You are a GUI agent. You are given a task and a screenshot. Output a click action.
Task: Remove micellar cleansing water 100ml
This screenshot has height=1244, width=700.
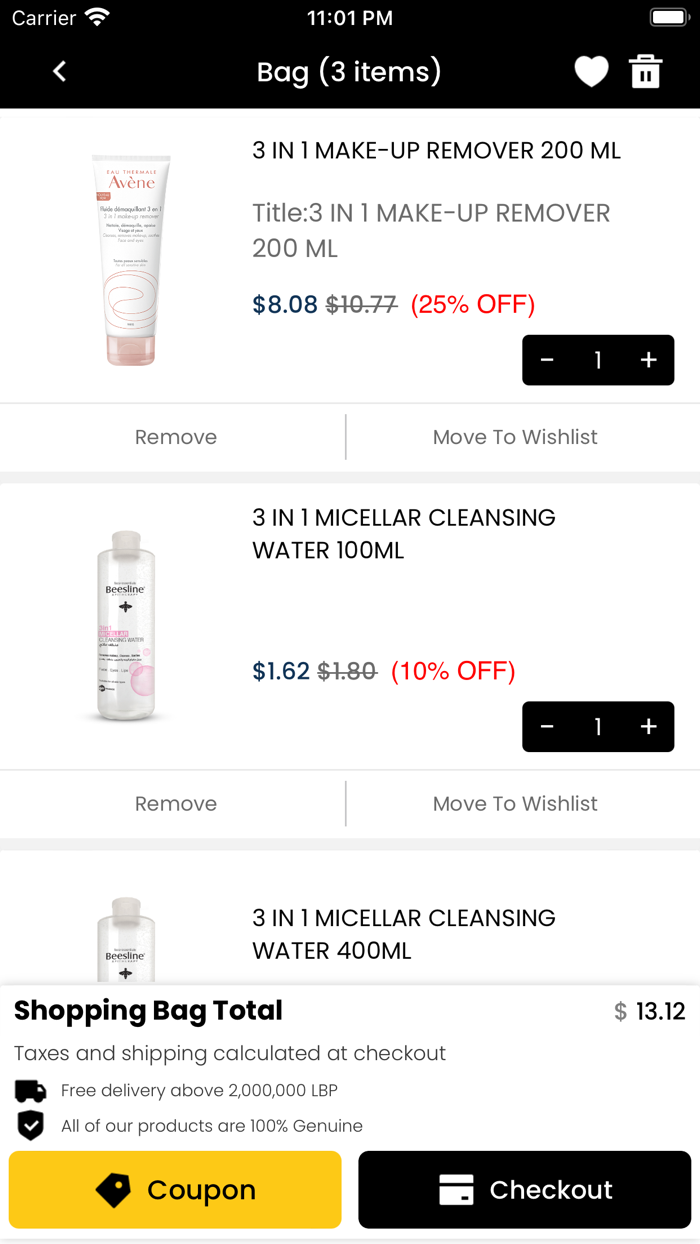click(176, 804)
